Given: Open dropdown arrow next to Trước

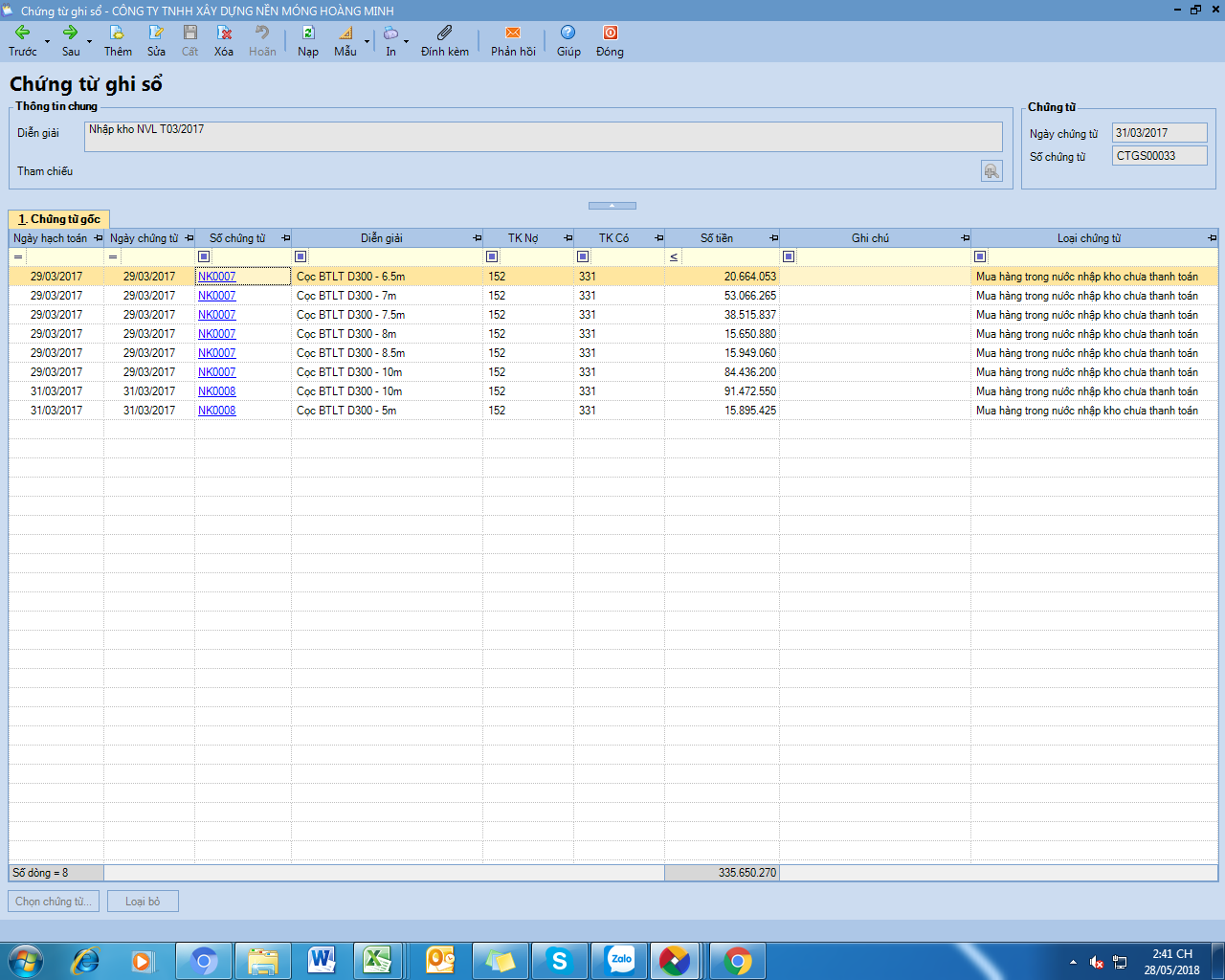Looking at the screenshot, I should point(47,41).
